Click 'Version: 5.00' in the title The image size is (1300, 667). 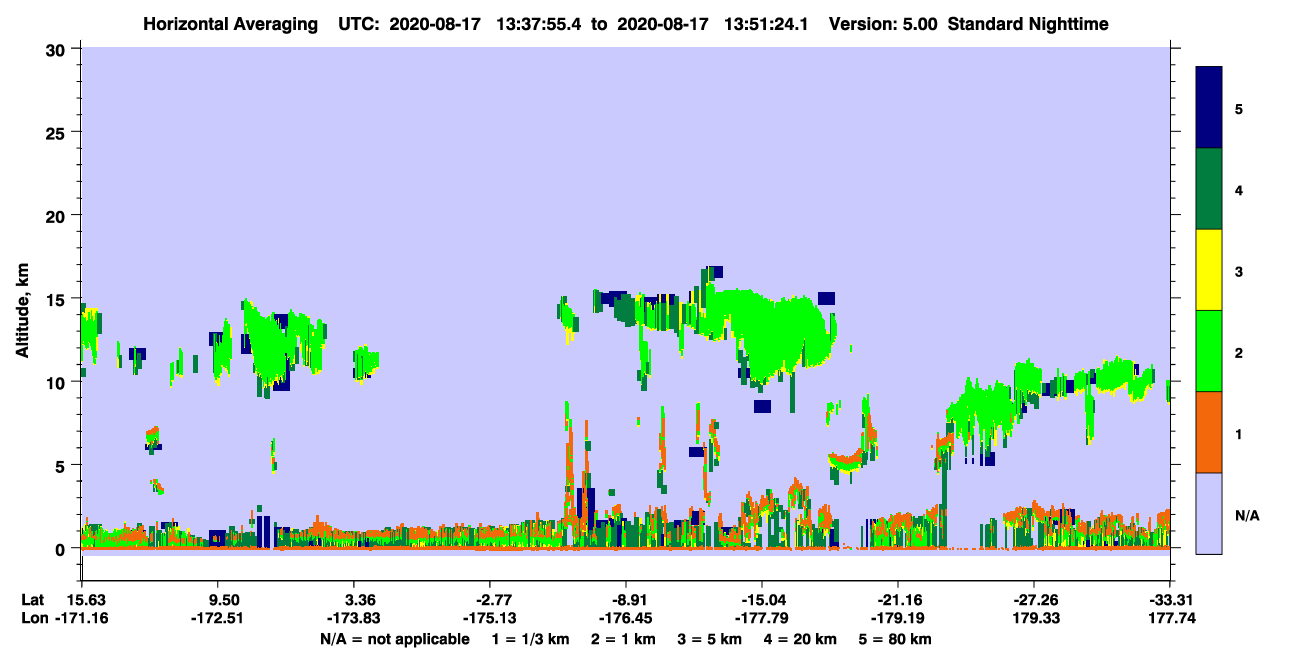881,24
